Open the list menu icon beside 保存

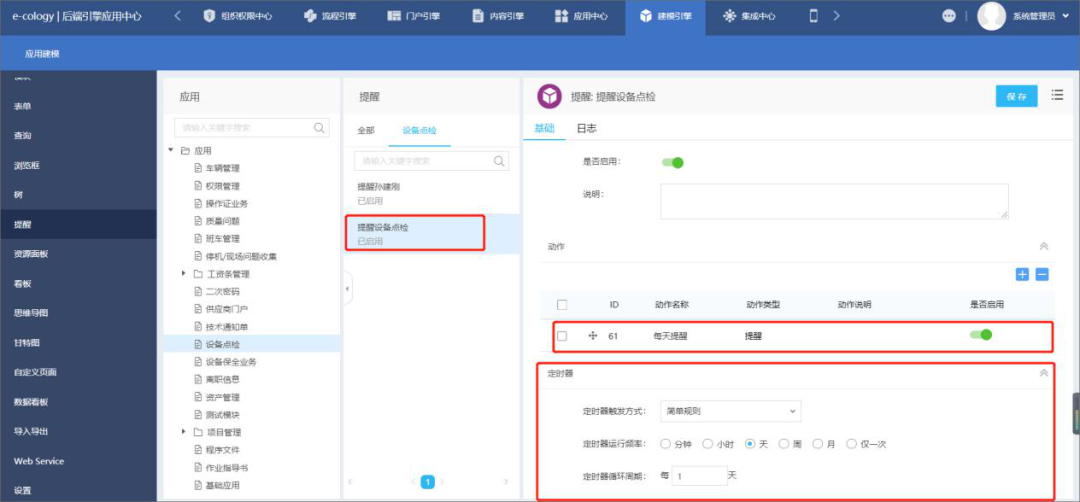[1057, 96]
